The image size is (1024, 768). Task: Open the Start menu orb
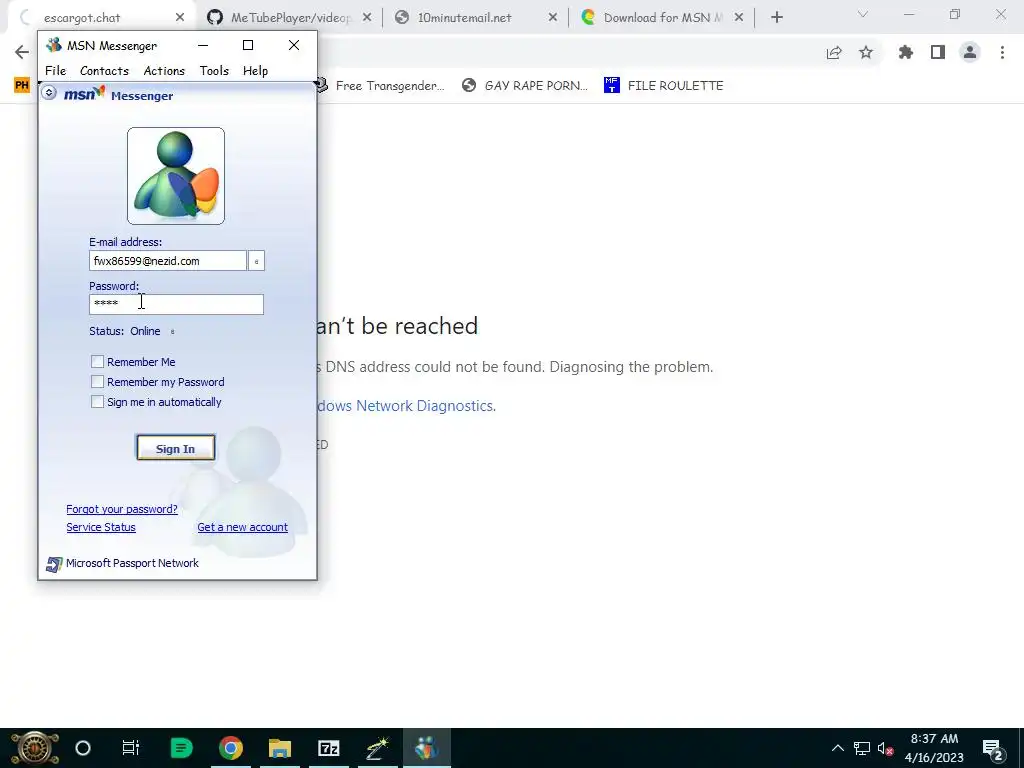35,748
